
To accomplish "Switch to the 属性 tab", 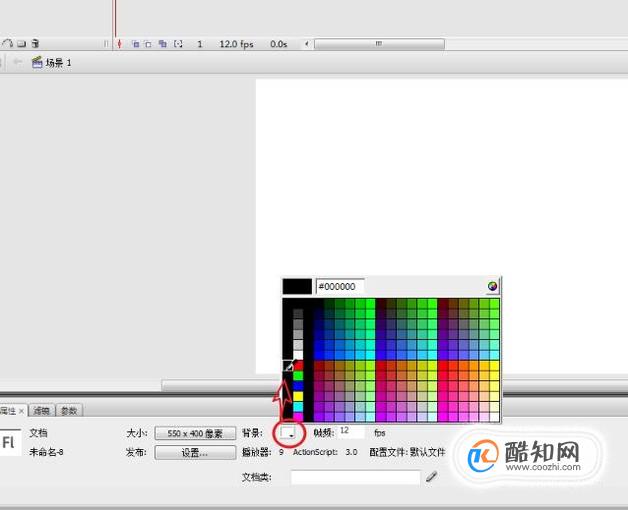I will point(8,411).
